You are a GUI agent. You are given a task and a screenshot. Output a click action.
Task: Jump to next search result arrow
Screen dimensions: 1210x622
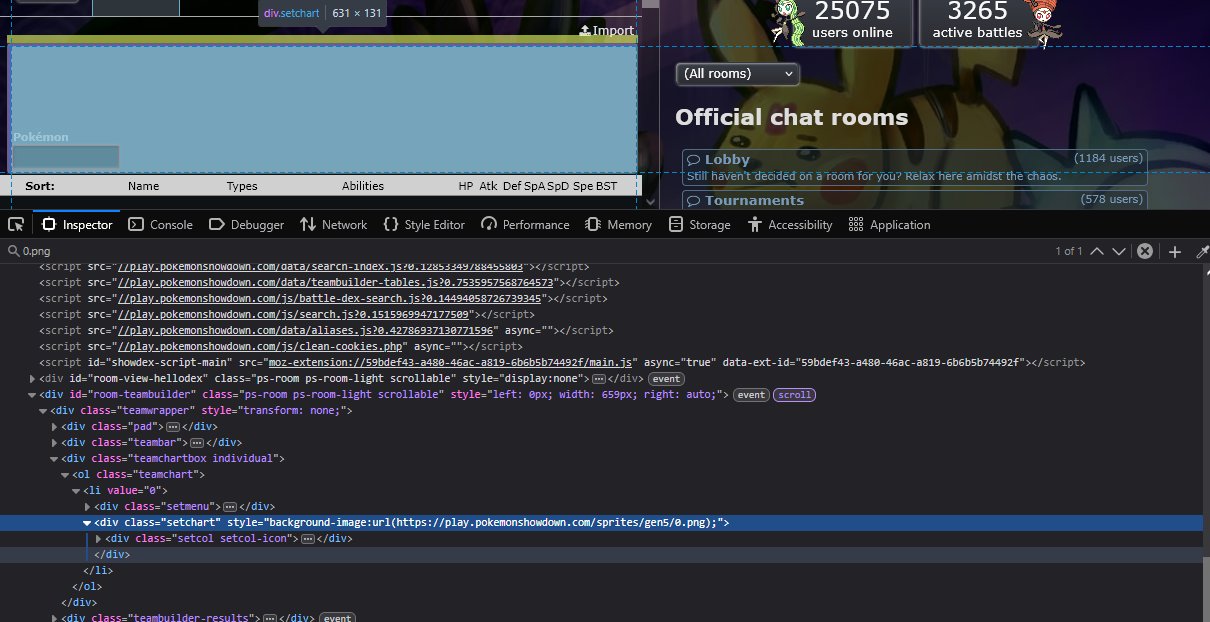click(1119, 251)
